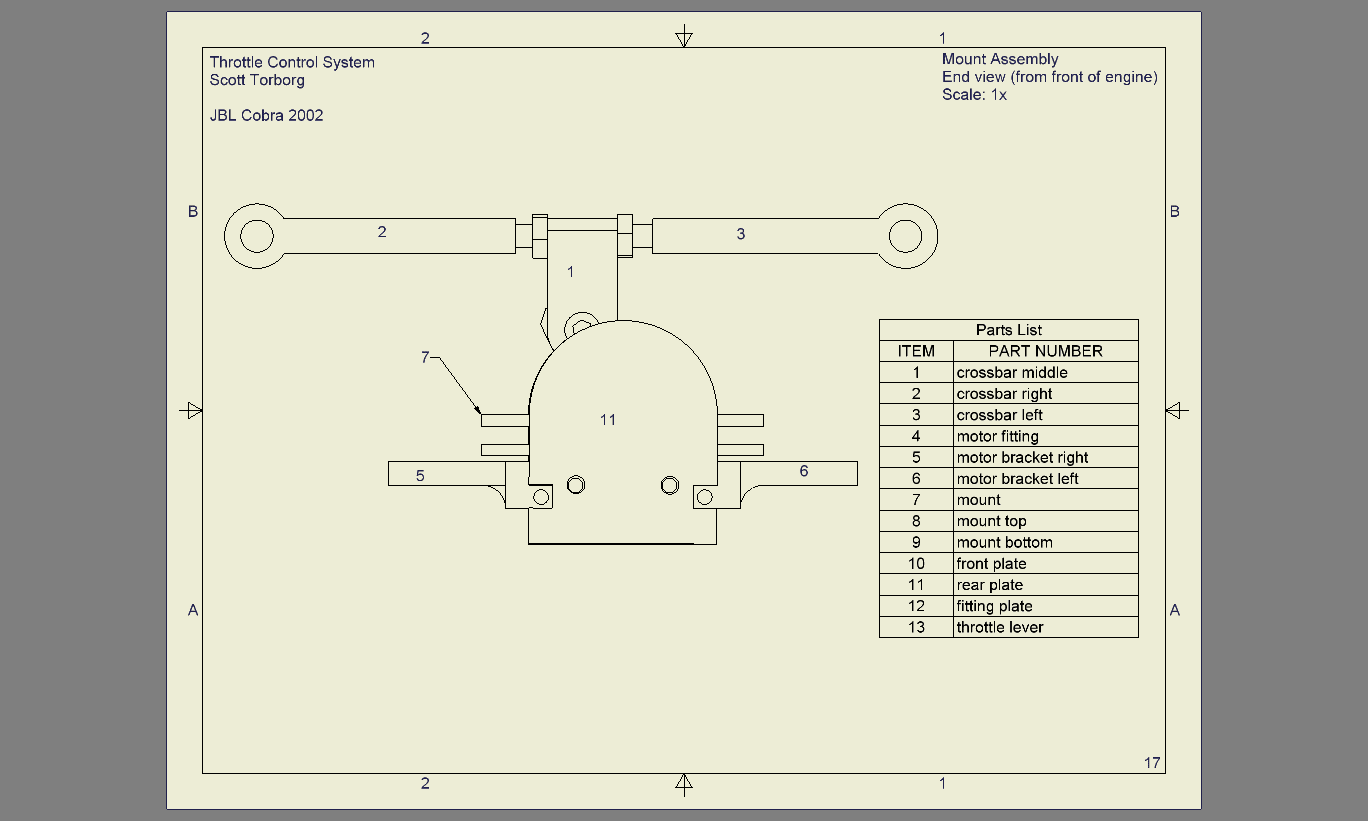The image size is (1368, 821).
Task: Click the 'Throttle Control System' title text
Action: [292, 62]
